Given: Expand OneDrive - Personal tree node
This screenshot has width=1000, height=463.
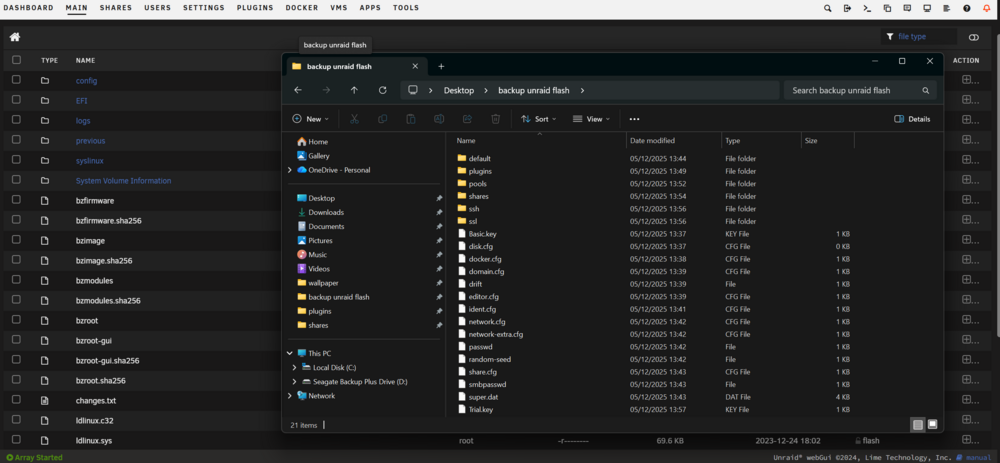Looking at the screenshot, I should pyautogui.click(x=290, y=170).
